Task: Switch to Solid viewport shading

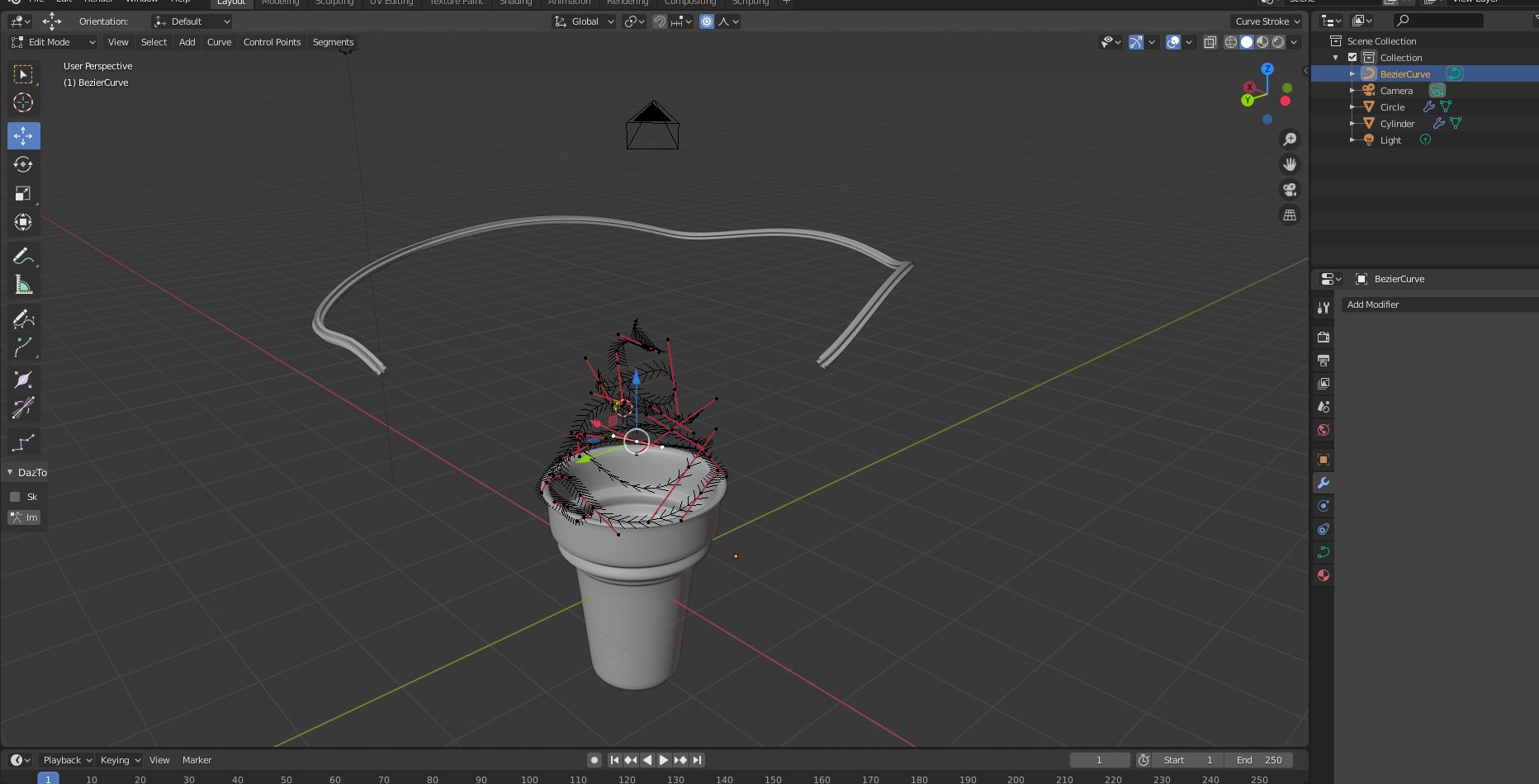Action: 1247,42
